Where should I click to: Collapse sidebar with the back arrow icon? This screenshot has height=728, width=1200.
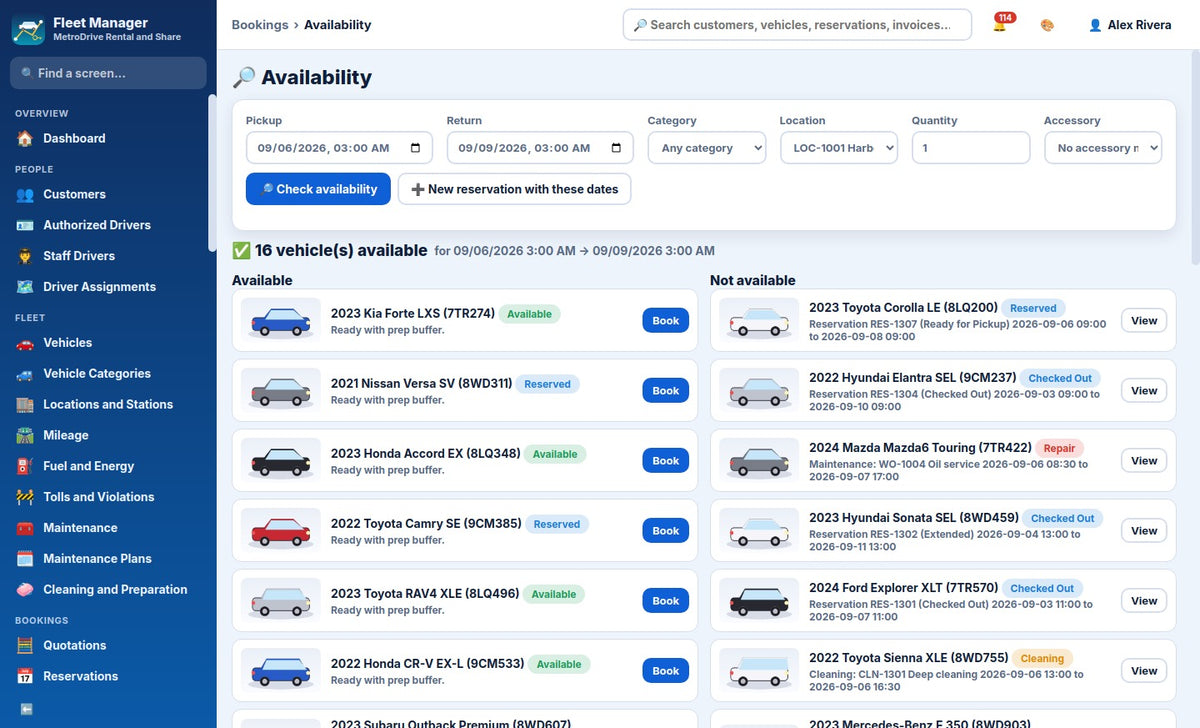(x=26, y=709)
